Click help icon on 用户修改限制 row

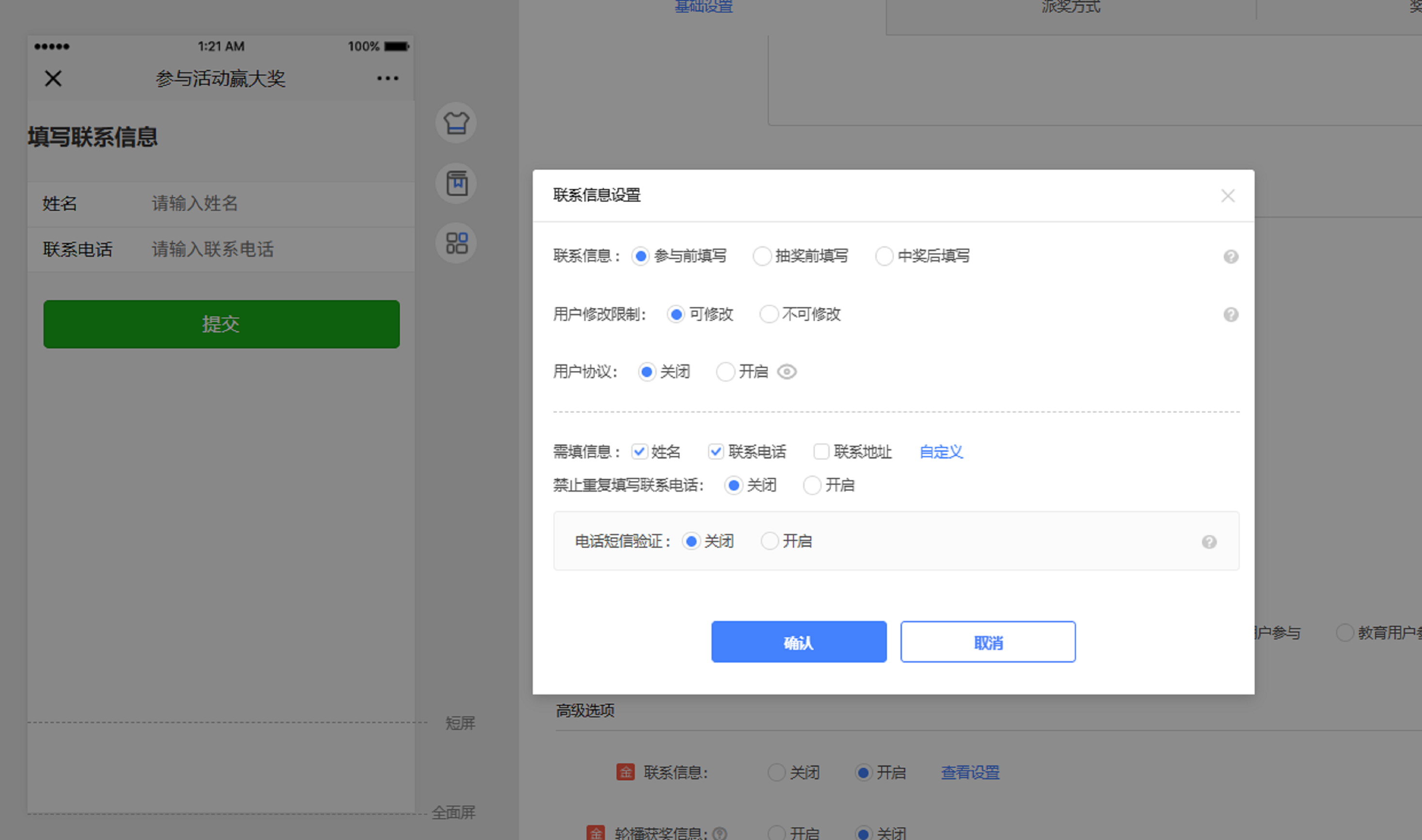pyautogui.click(x=1231, y=315)
